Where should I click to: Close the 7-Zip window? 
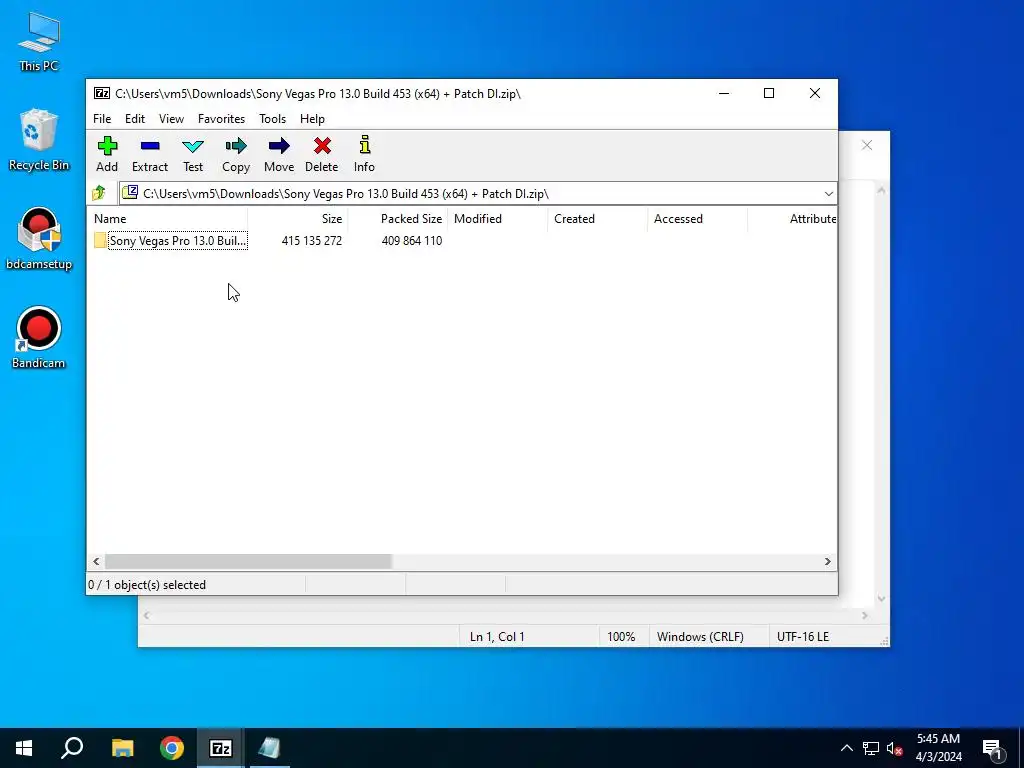point(814,93)
